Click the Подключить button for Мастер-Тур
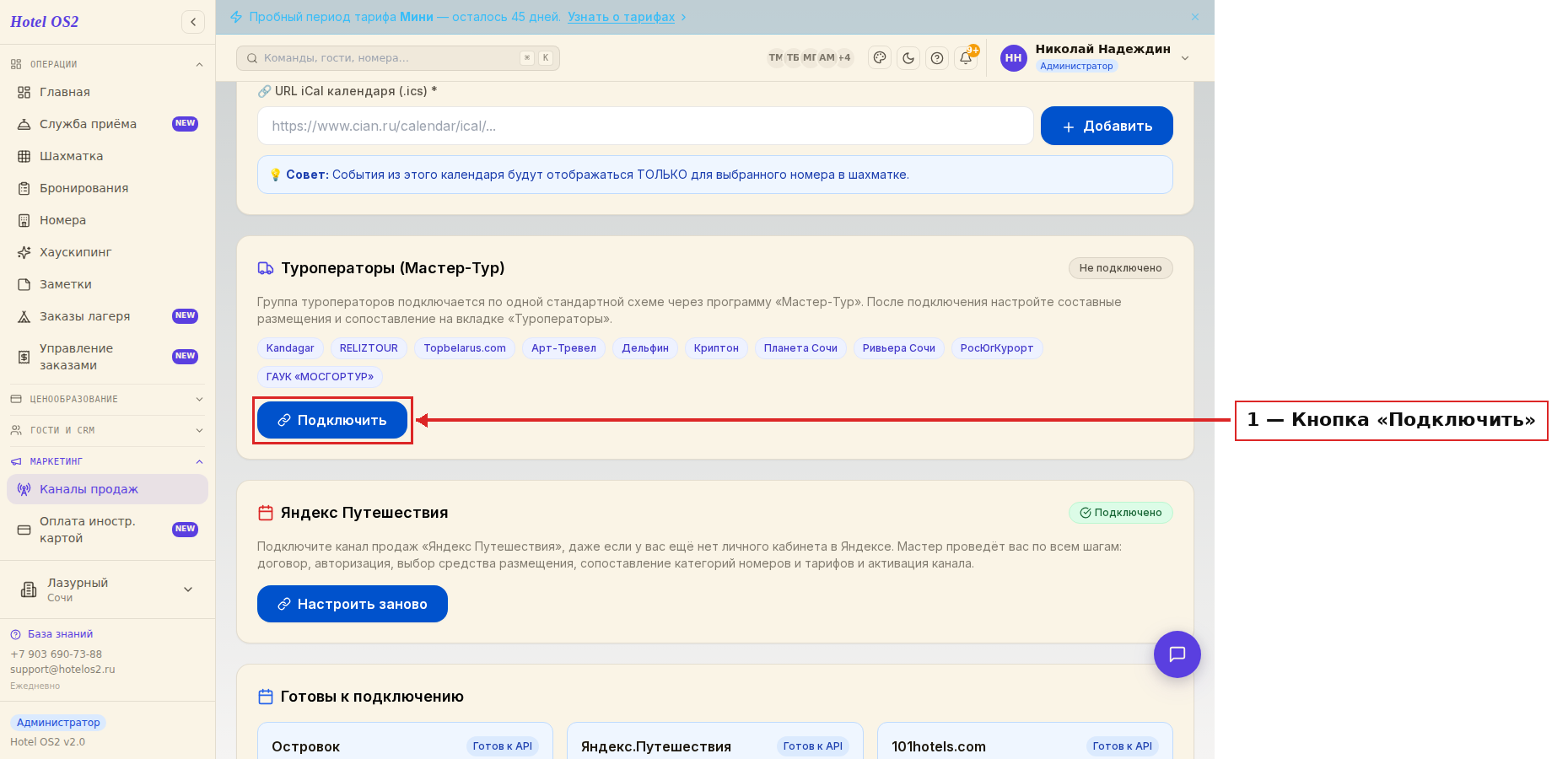The width and height of the screenshot is (1568, 759). [332, 420]
